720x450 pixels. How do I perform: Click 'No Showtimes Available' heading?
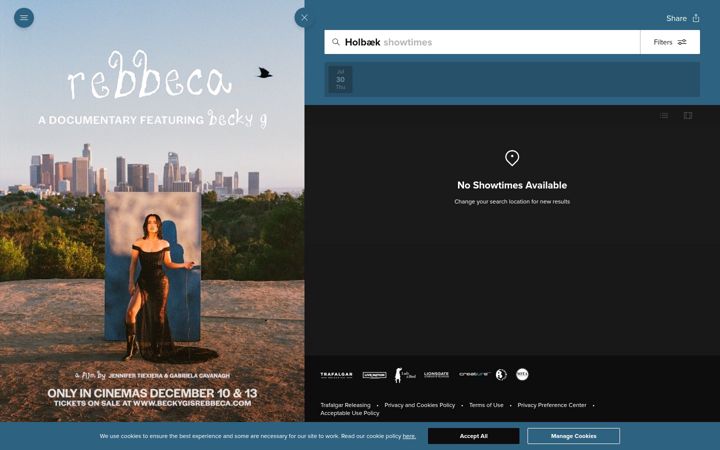click(x=512, y=186)
